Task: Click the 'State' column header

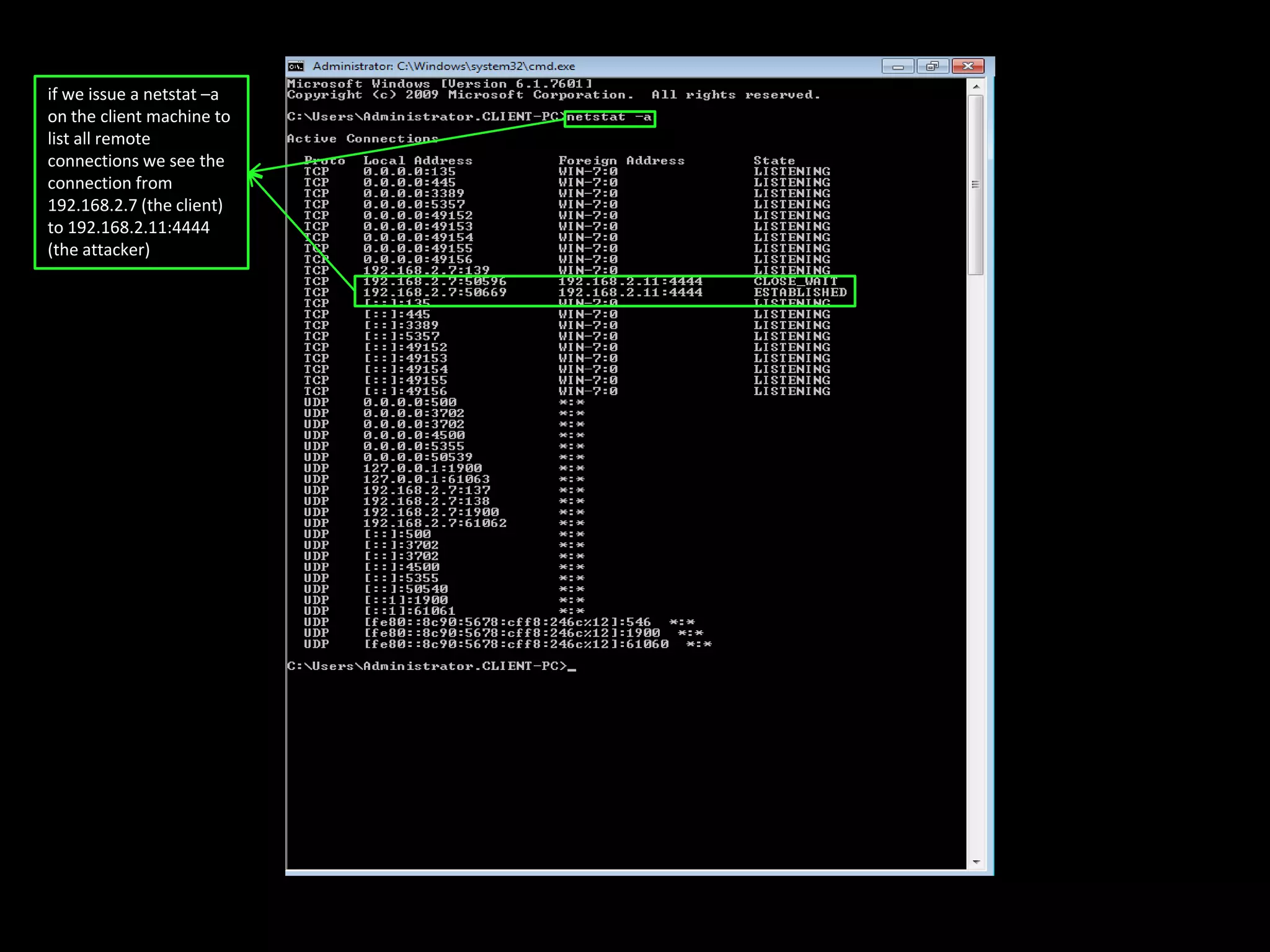Action: [774, 161]
